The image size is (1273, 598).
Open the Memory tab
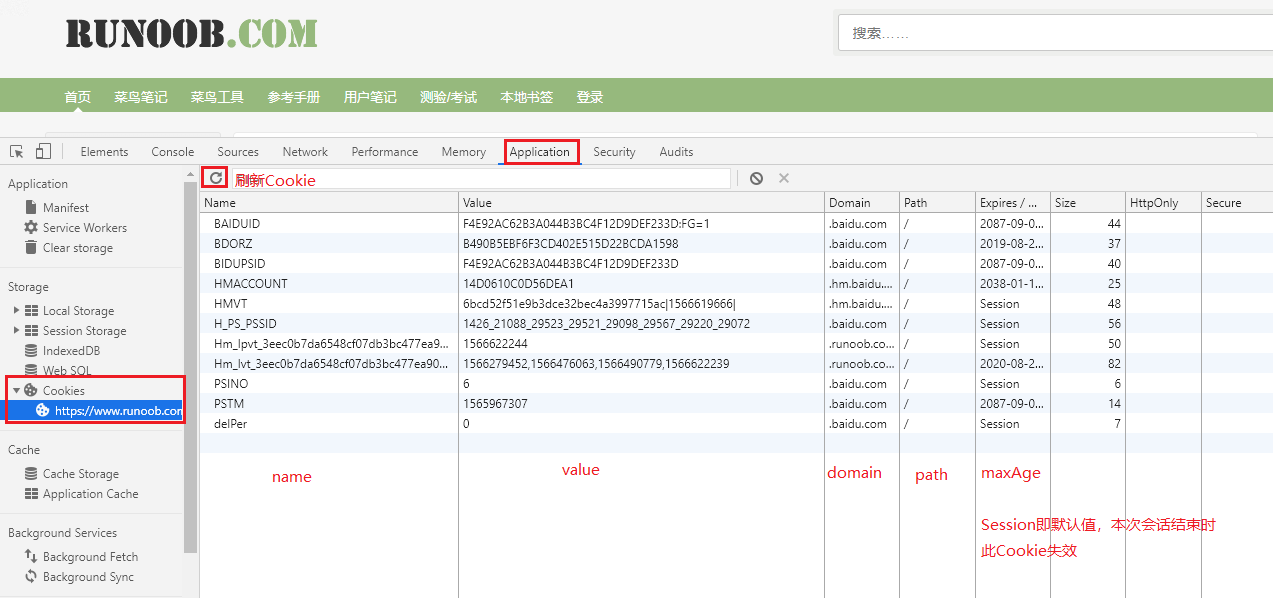tap(464, 152)
